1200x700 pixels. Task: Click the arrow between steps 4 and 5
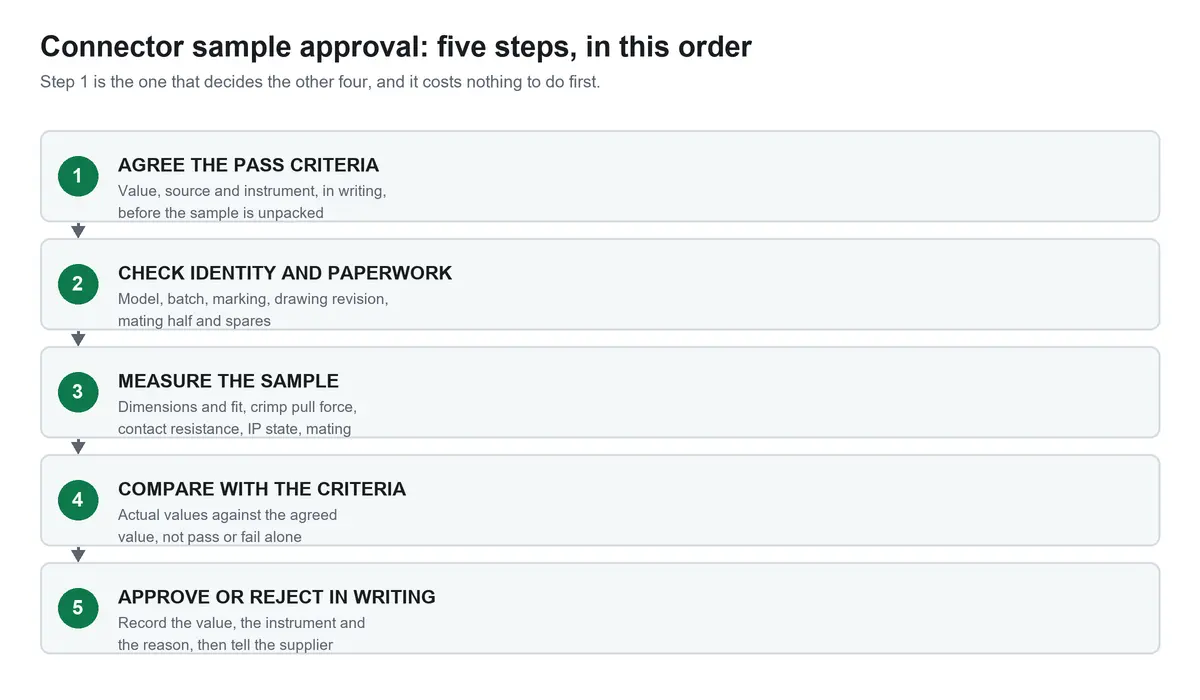[78, 555]
